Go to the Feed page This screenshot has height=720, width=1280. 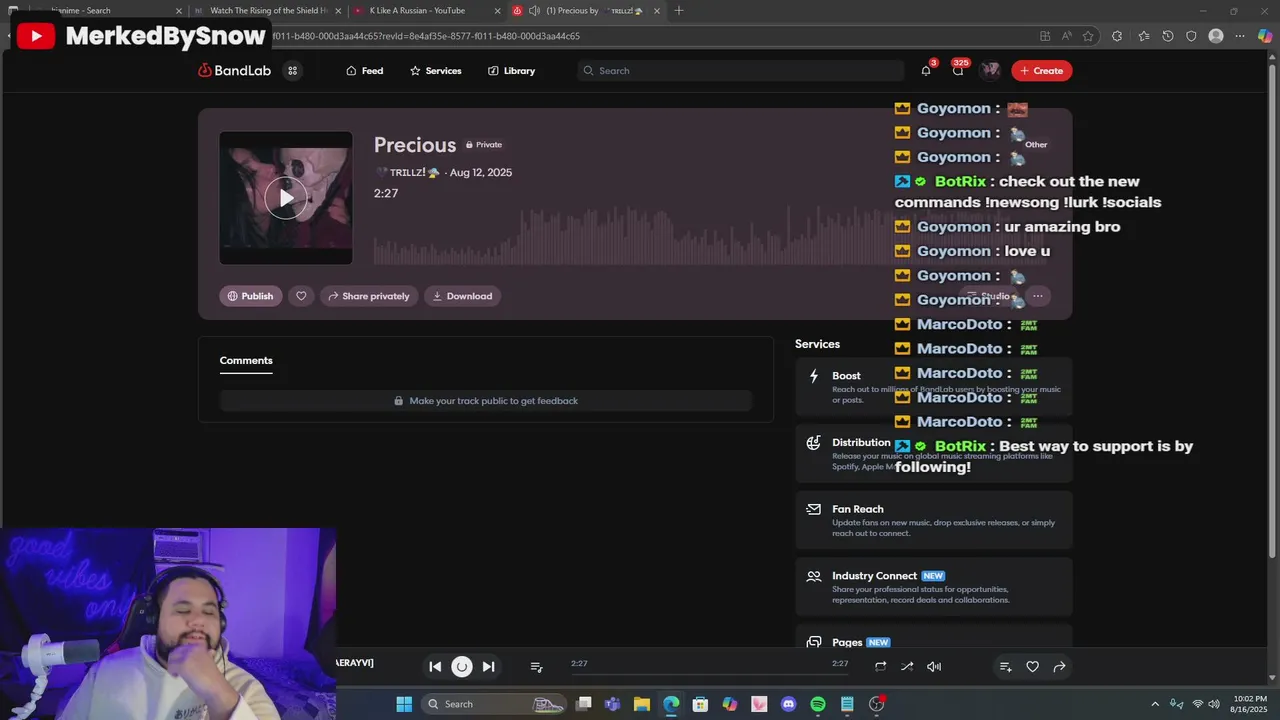click(x=364, y=71)
